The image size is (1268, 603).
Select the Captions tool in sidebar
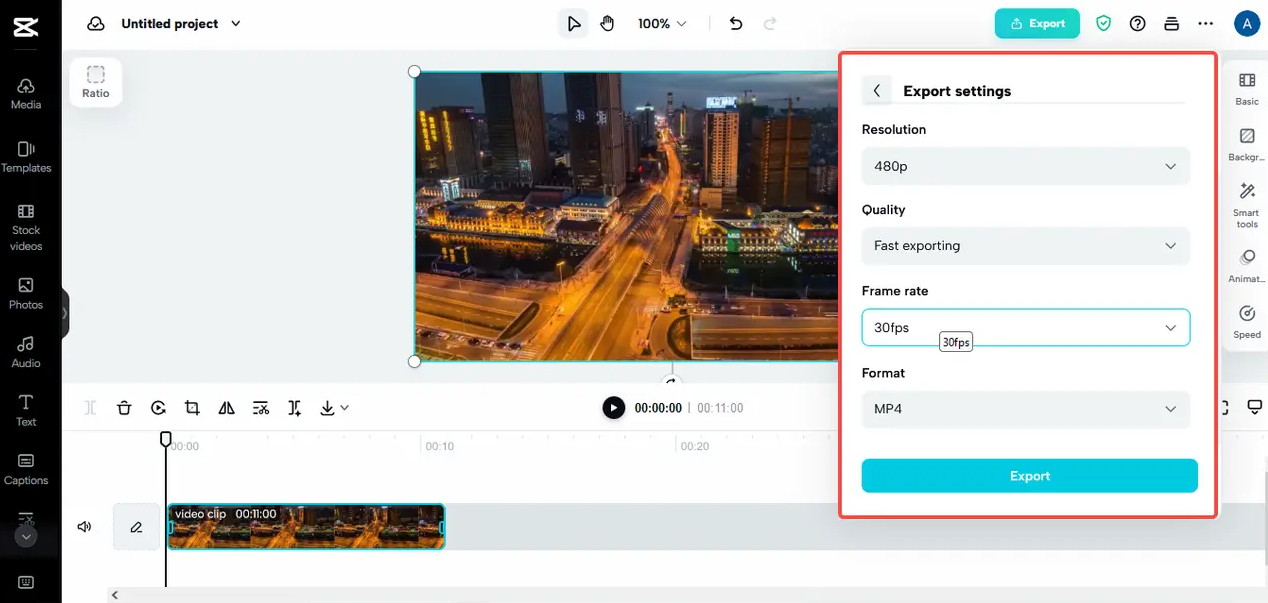[26, 468]
